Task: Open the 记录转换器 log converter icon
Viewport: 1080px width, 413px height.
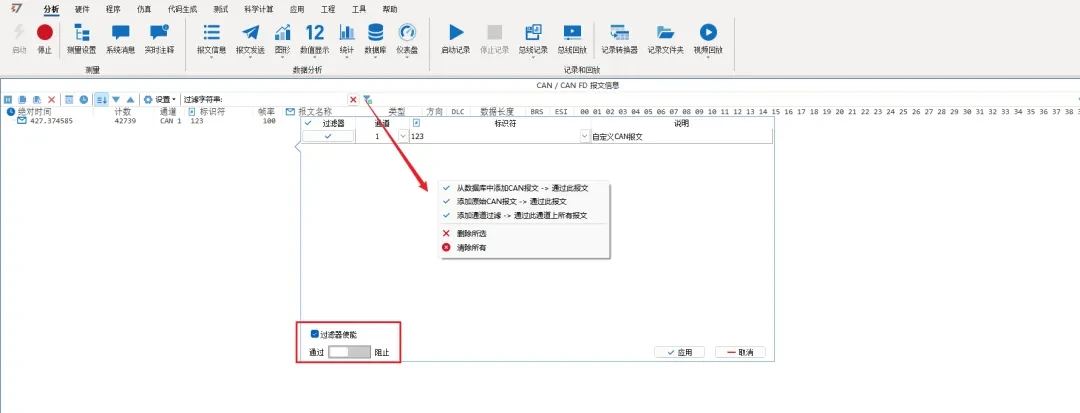Action: (x=619, y=32)
